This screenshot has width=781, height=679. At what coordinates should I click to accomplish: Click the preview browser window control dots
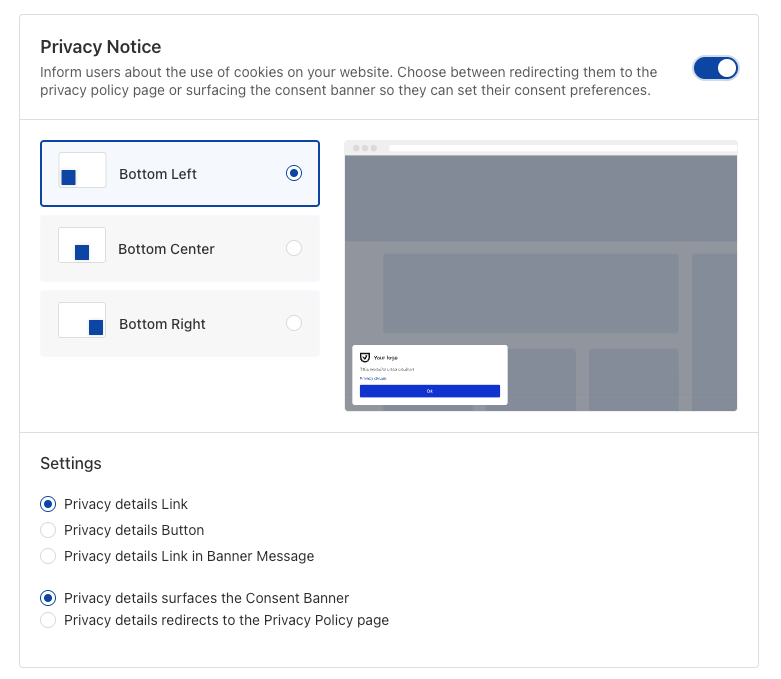coord(364,148)
